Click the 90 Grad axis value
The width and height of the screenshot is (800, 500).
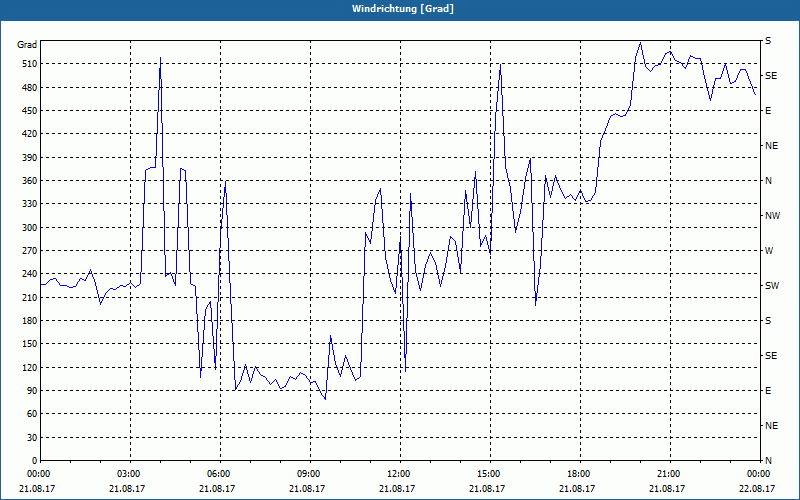[32, 391]
